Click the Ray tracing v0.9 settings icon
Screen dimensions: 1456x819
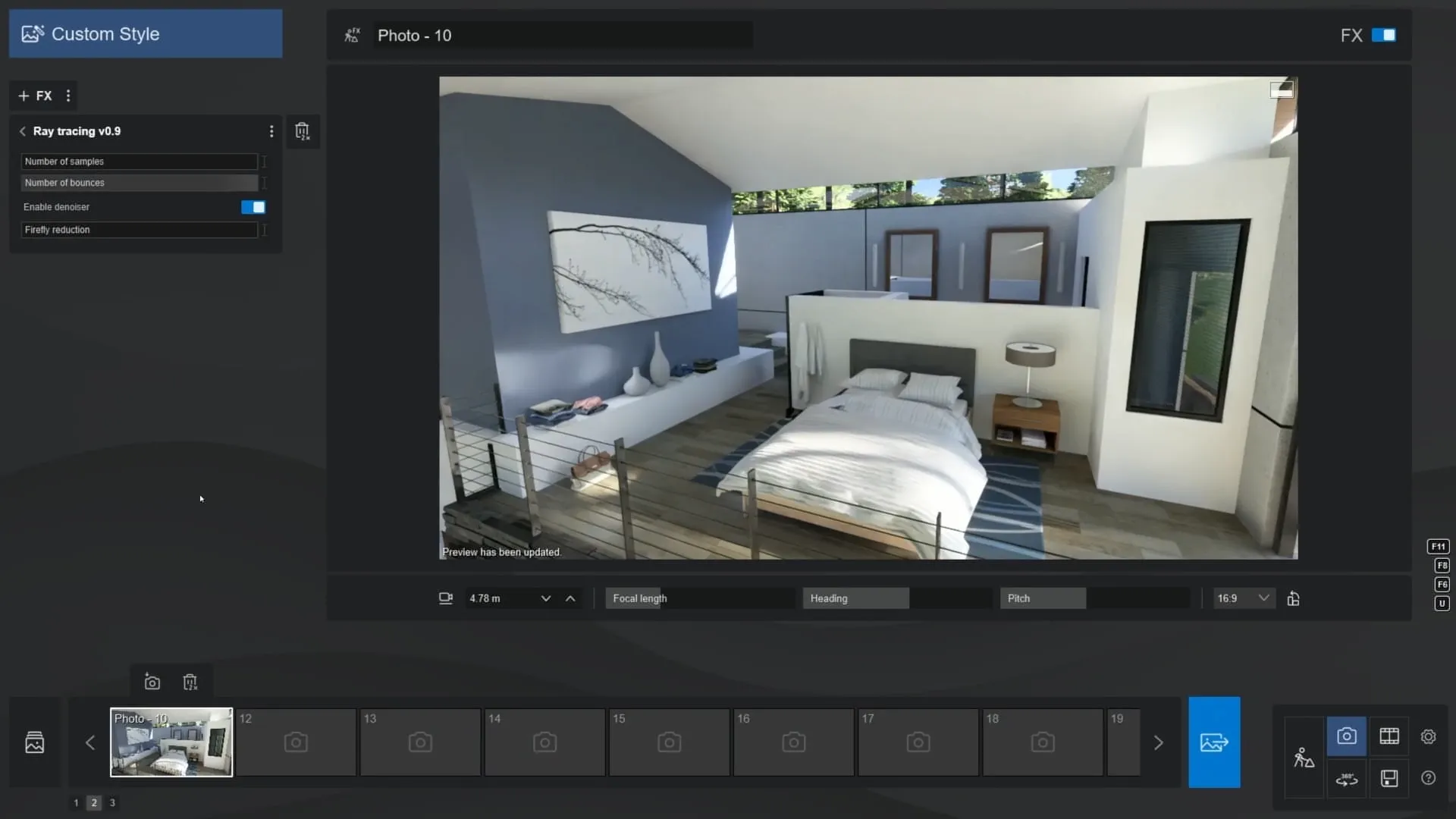[x=270, y=130]
